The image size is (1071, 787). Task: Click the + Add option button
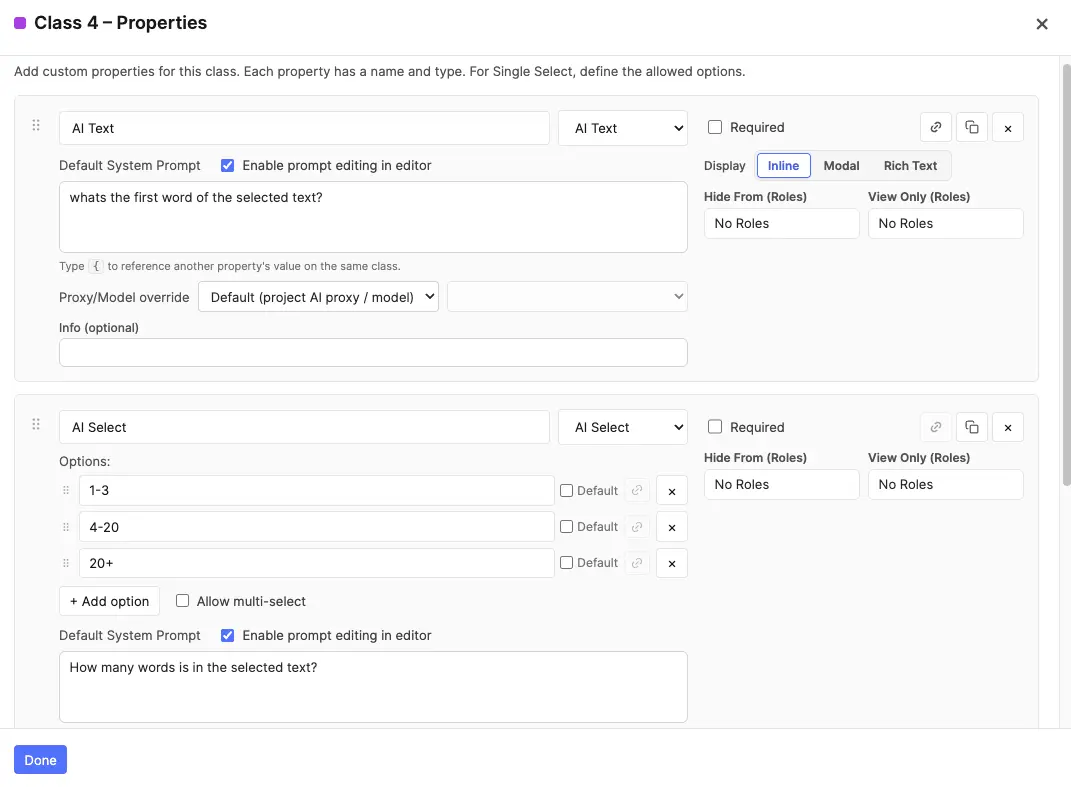point(109,601)
